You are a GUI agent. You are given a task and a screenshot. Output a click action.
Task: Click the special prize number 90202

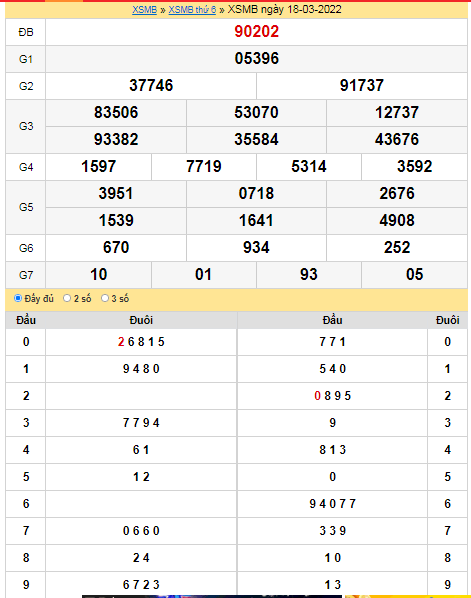(257, 32)
